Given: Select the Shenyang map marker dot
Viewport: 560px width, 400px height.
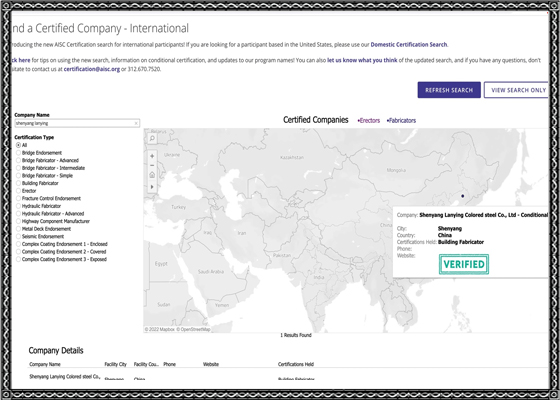Looking at the screenshot, I should (x=463, y=196).
